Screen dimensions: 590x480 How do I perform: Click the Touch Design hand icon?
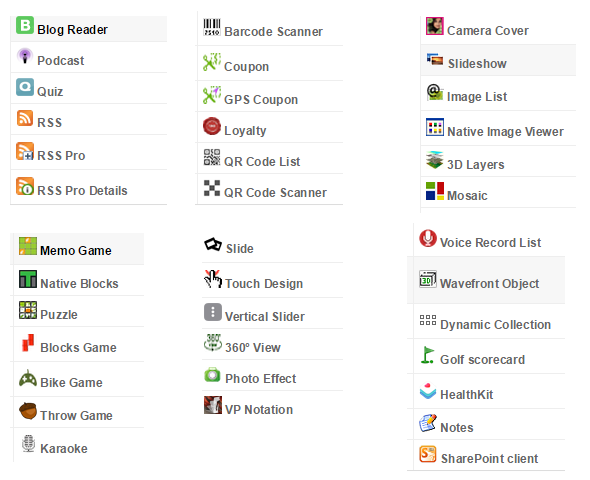tap(213, 279)
